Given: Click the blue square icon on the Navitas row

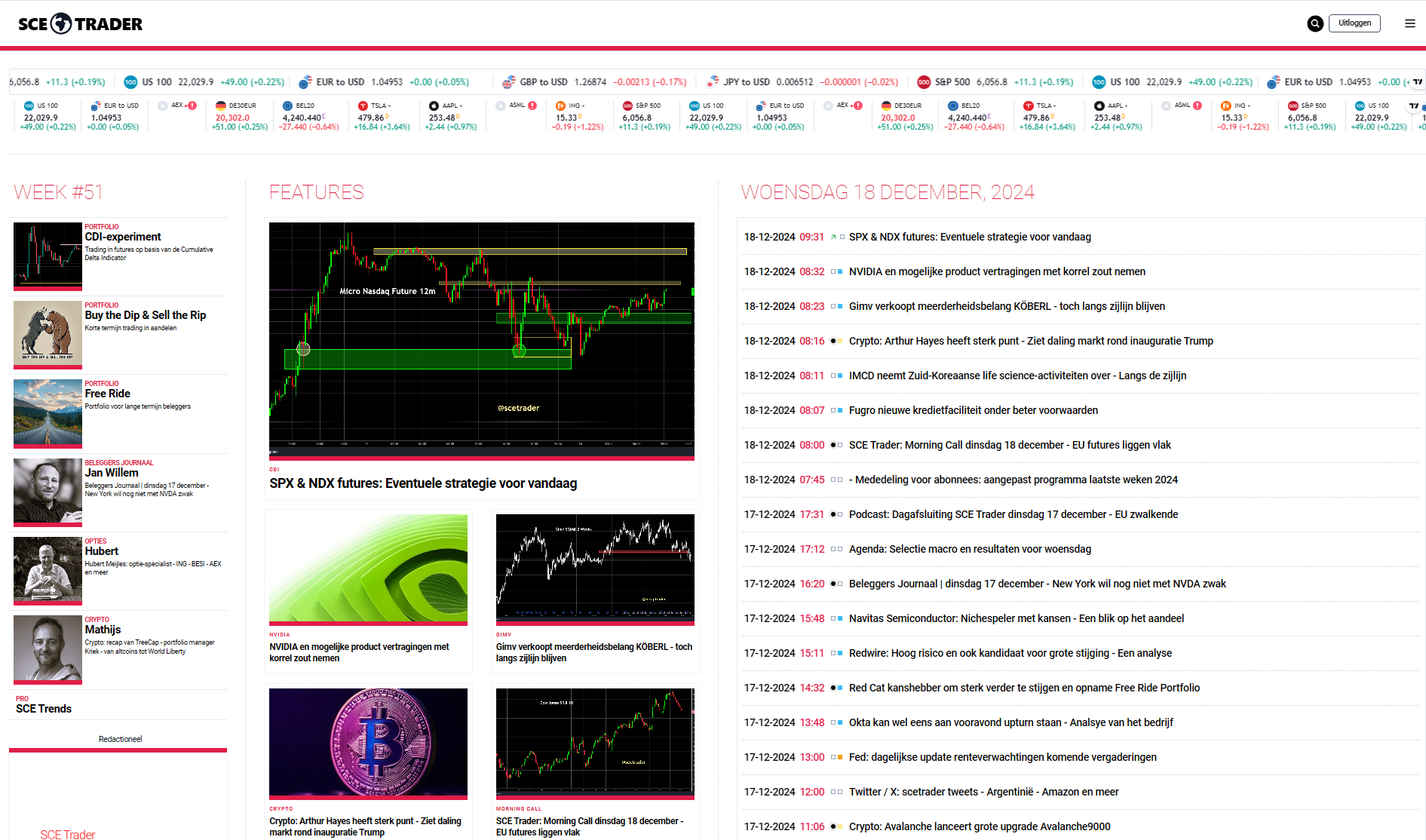Looking at the screenshot, I should point(840,618).
